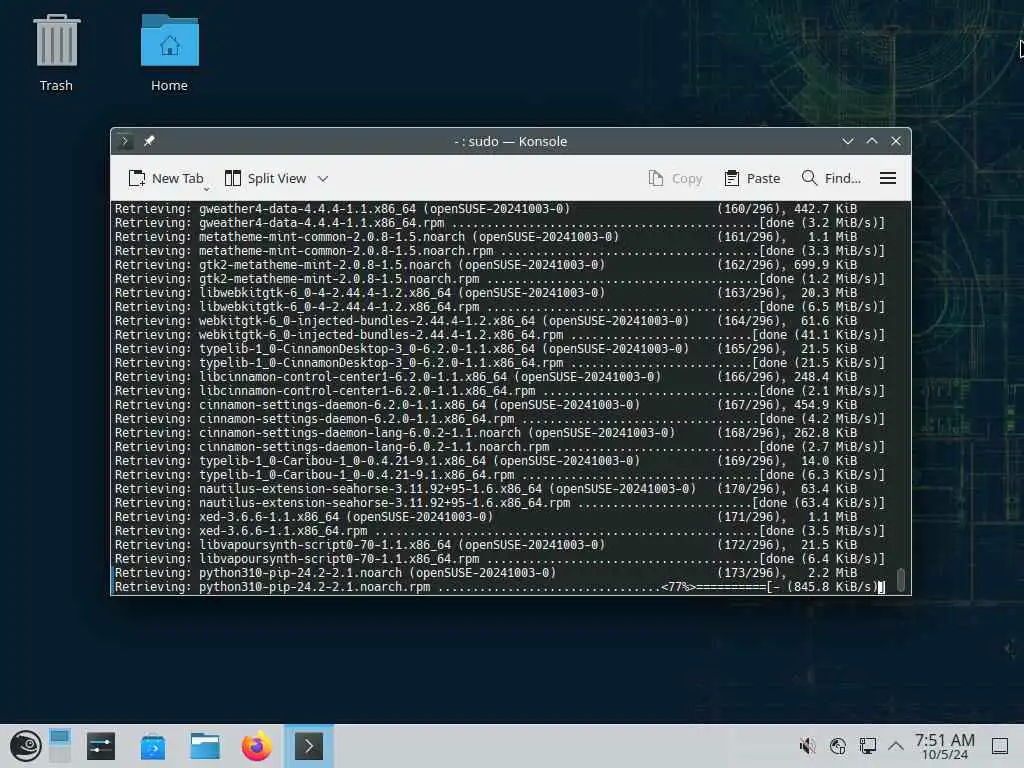Click the virtual desktop pager in taskbar

pos(59,746)
